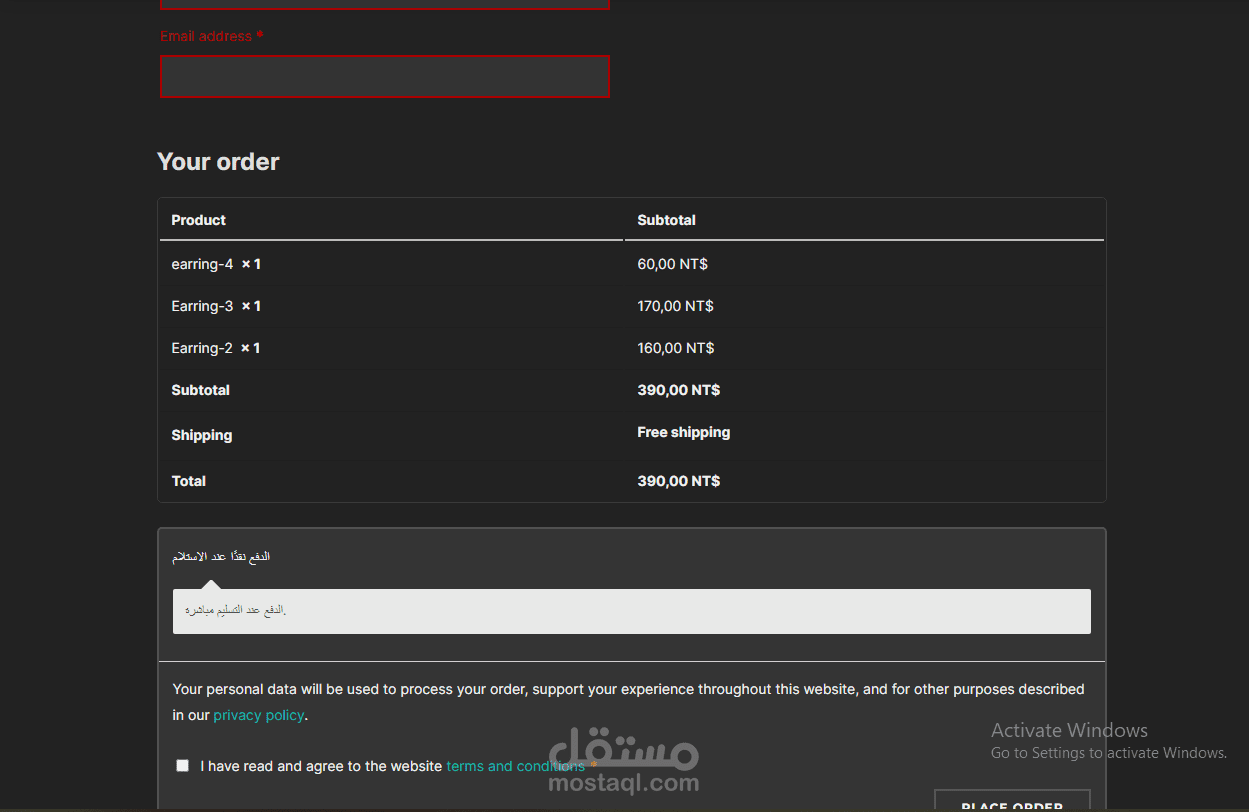Click the Your order heading

(x=218, y=162)
